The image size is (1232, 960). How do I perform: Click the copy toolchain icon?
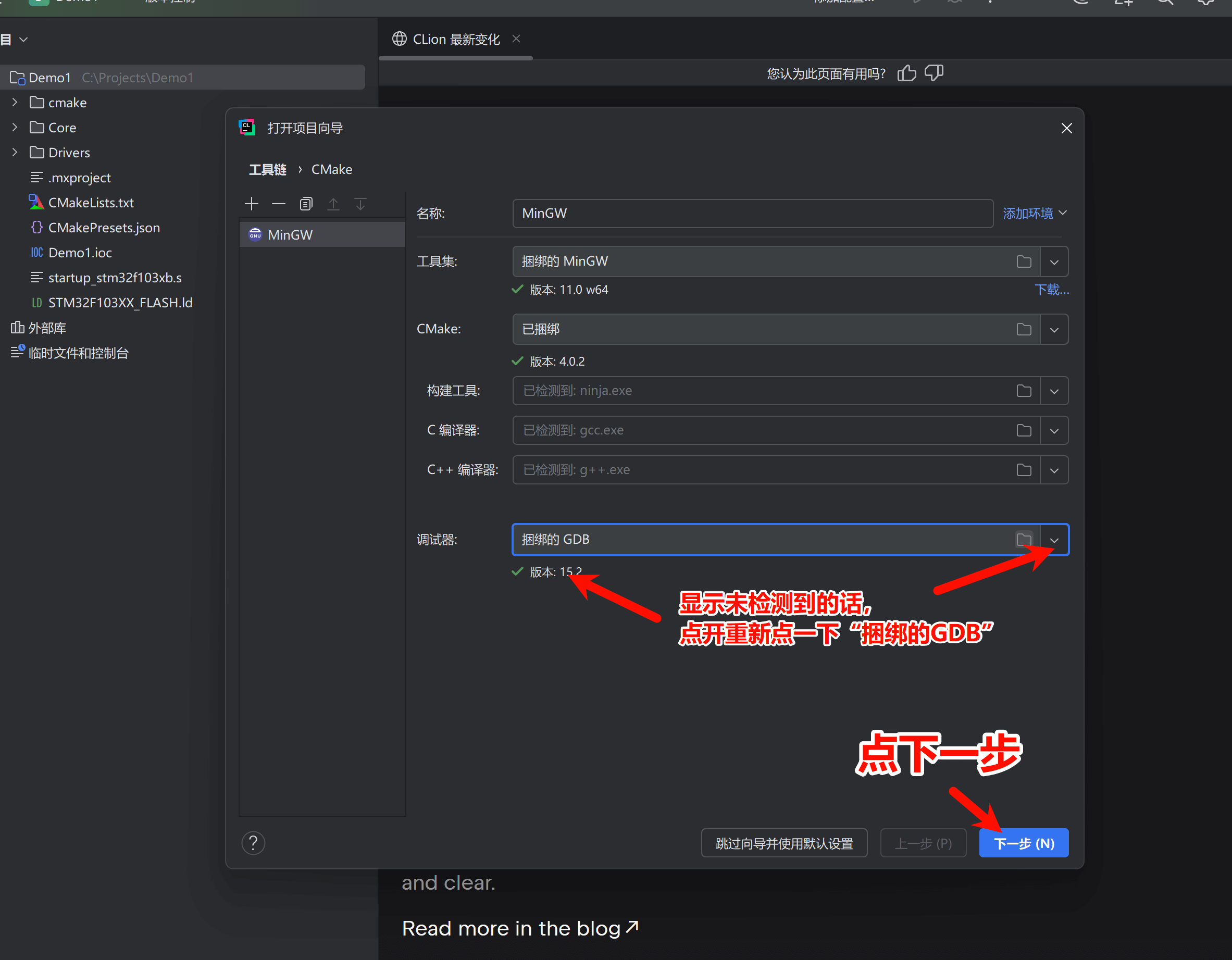click(x=306, y=204)
